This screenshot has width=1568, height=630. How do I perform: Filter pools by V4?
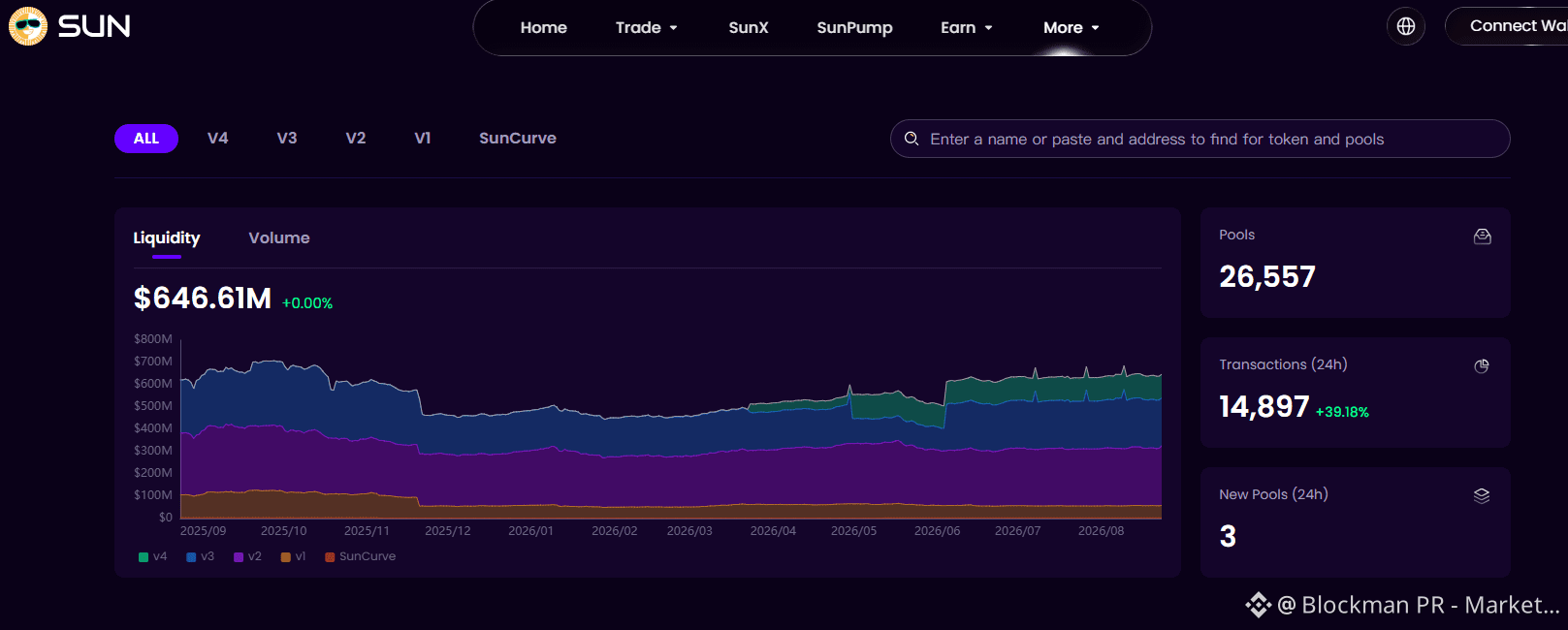point(218,139)
